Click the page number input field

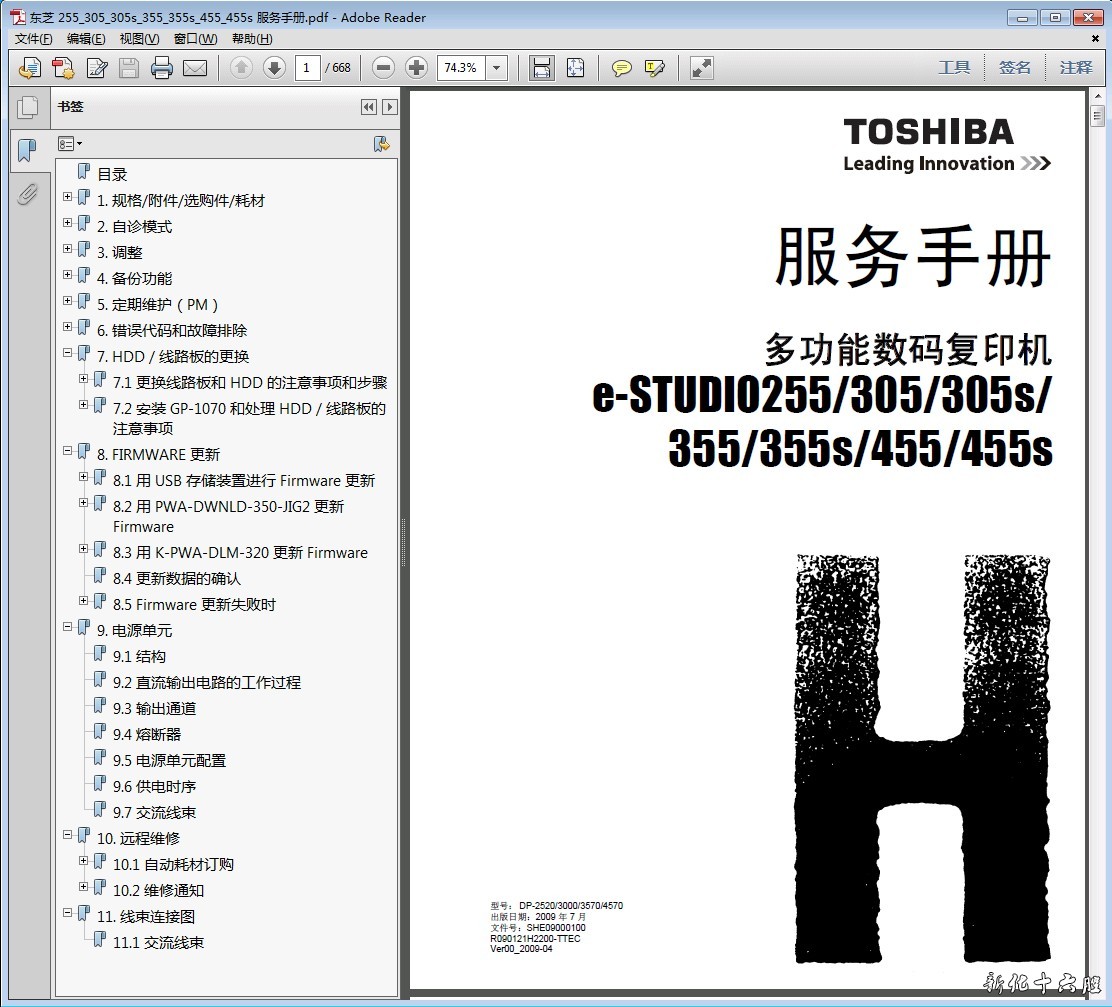(x=307, y=68)
